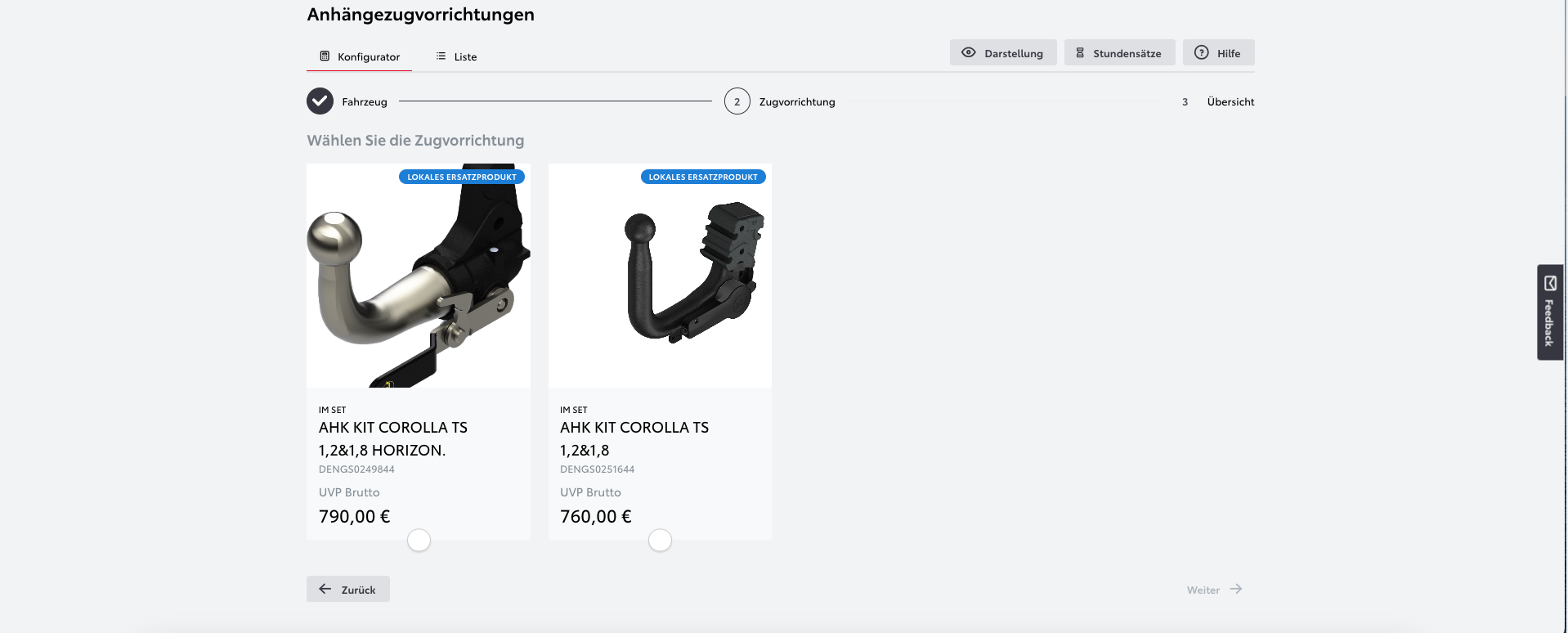1568x633 pixels.
Task: Select the 760,00 € kit radio button
Action: point(660,540)
